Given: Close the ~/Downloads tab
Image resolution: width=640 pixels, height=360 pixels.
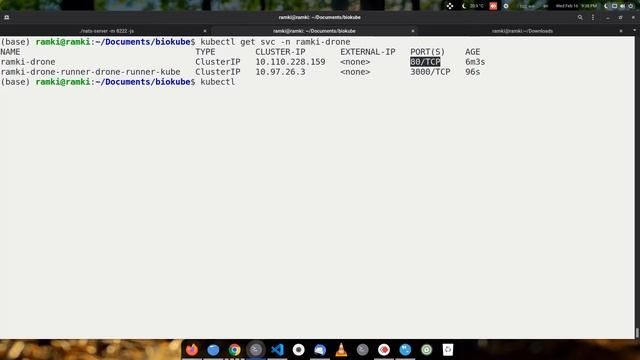Looking at the screenshot, I should pyautogui.click(x=621, y=31).
